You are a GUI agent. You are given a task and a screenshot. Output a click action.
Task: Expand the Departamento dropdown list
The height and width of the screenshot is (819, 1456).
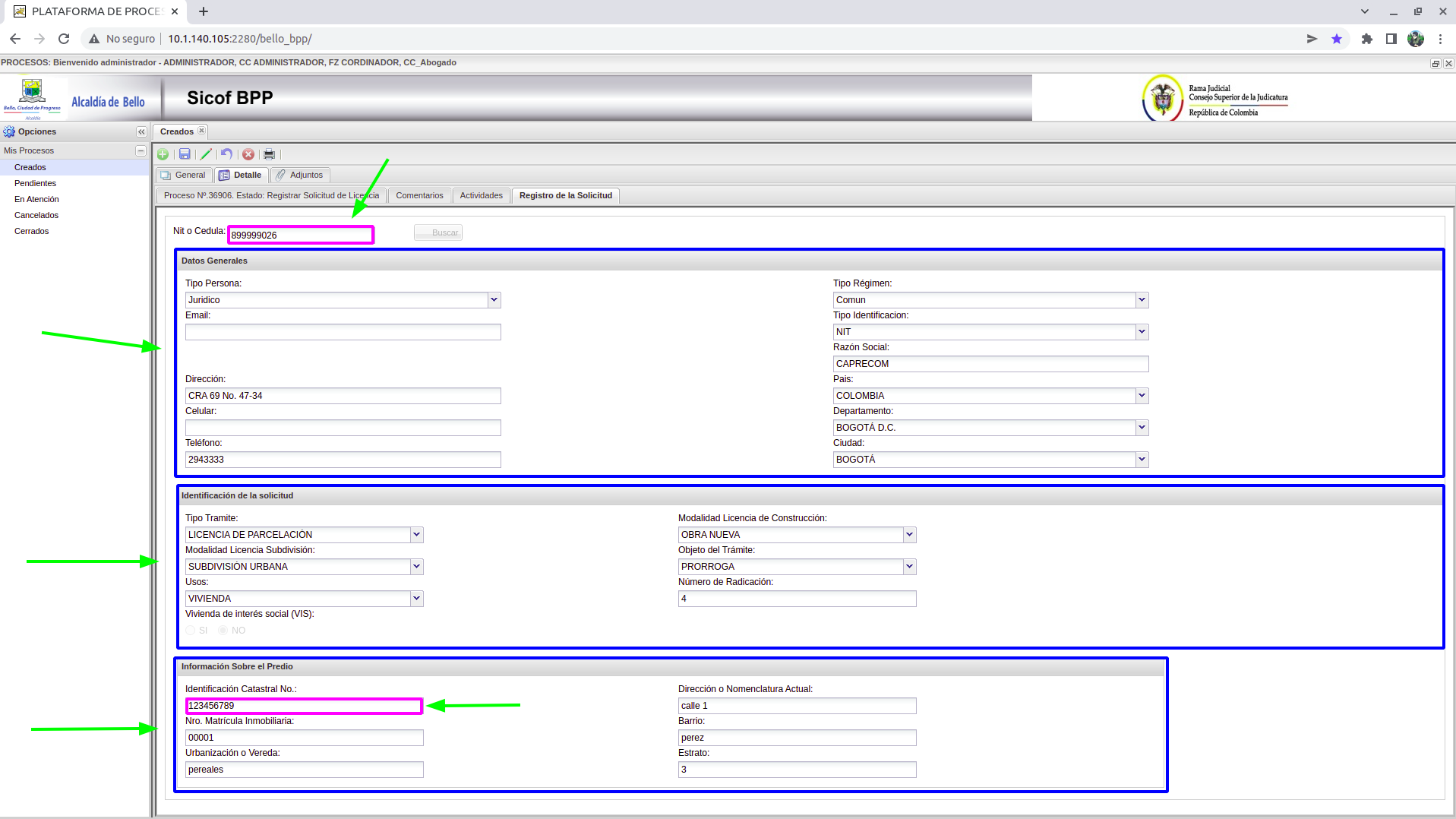1142,428
